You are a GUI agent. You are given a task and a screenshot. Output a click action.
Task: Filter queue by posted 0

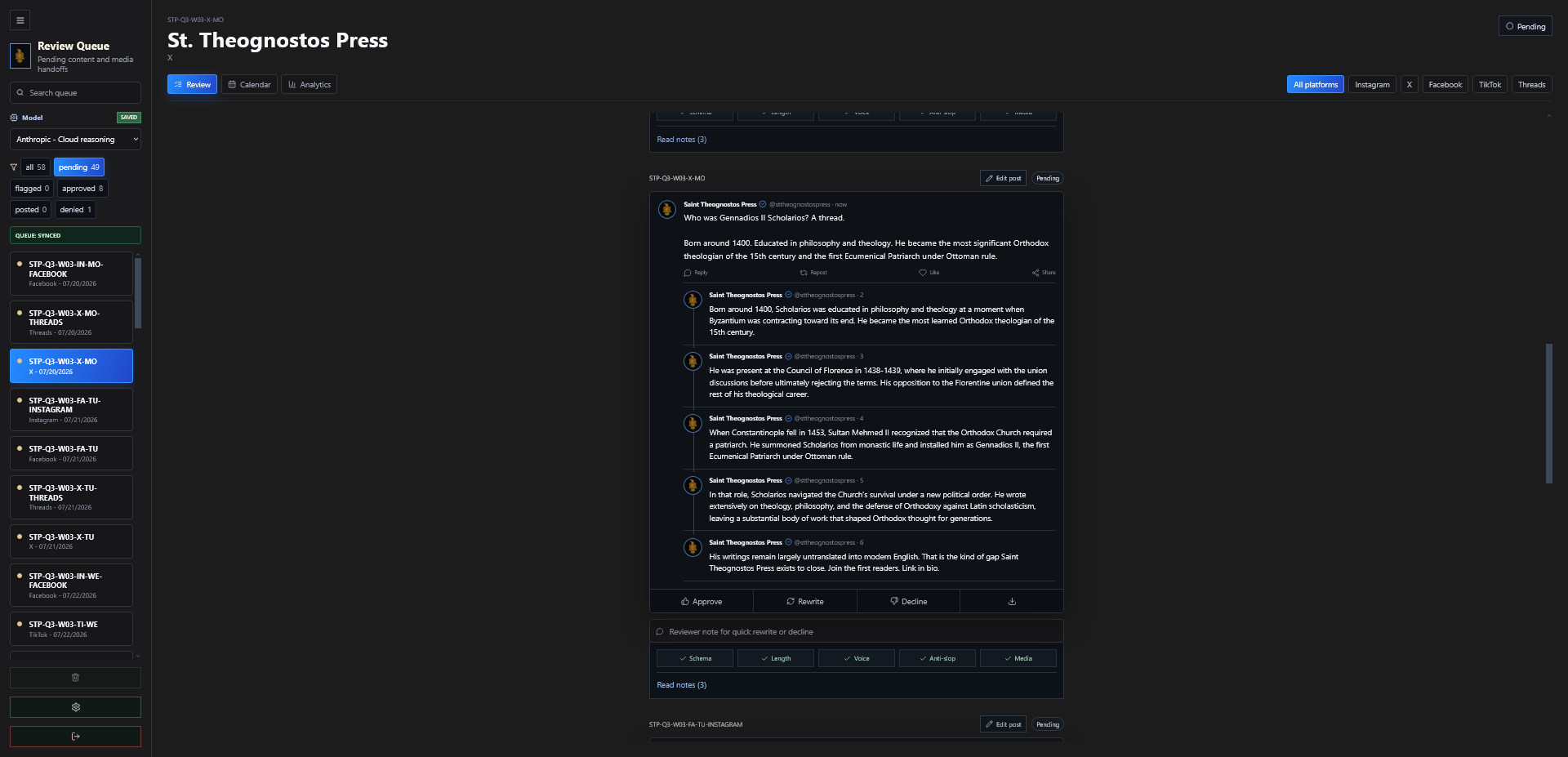[31, 210]
